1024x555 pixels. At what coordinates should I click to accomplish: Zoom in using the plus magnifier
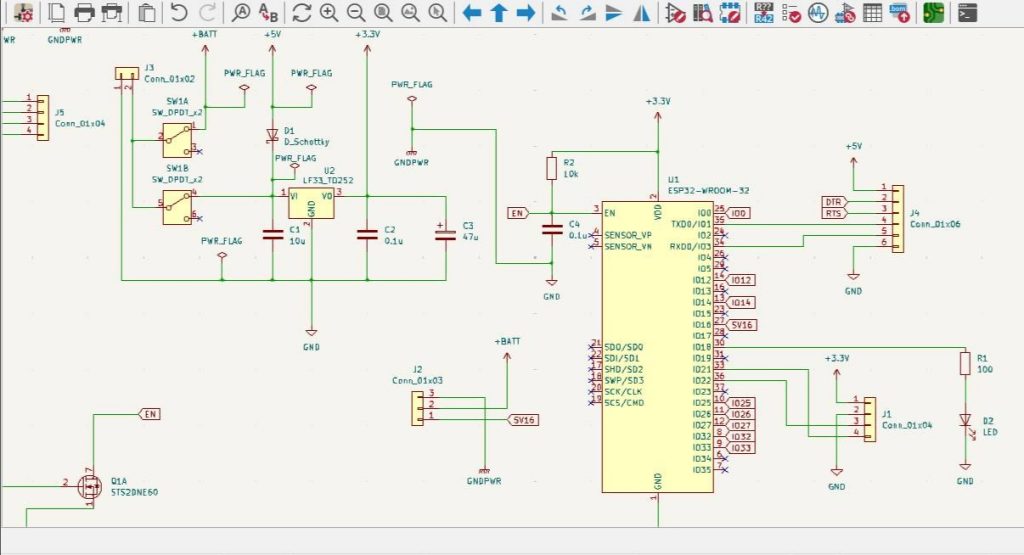coord(328,13)
